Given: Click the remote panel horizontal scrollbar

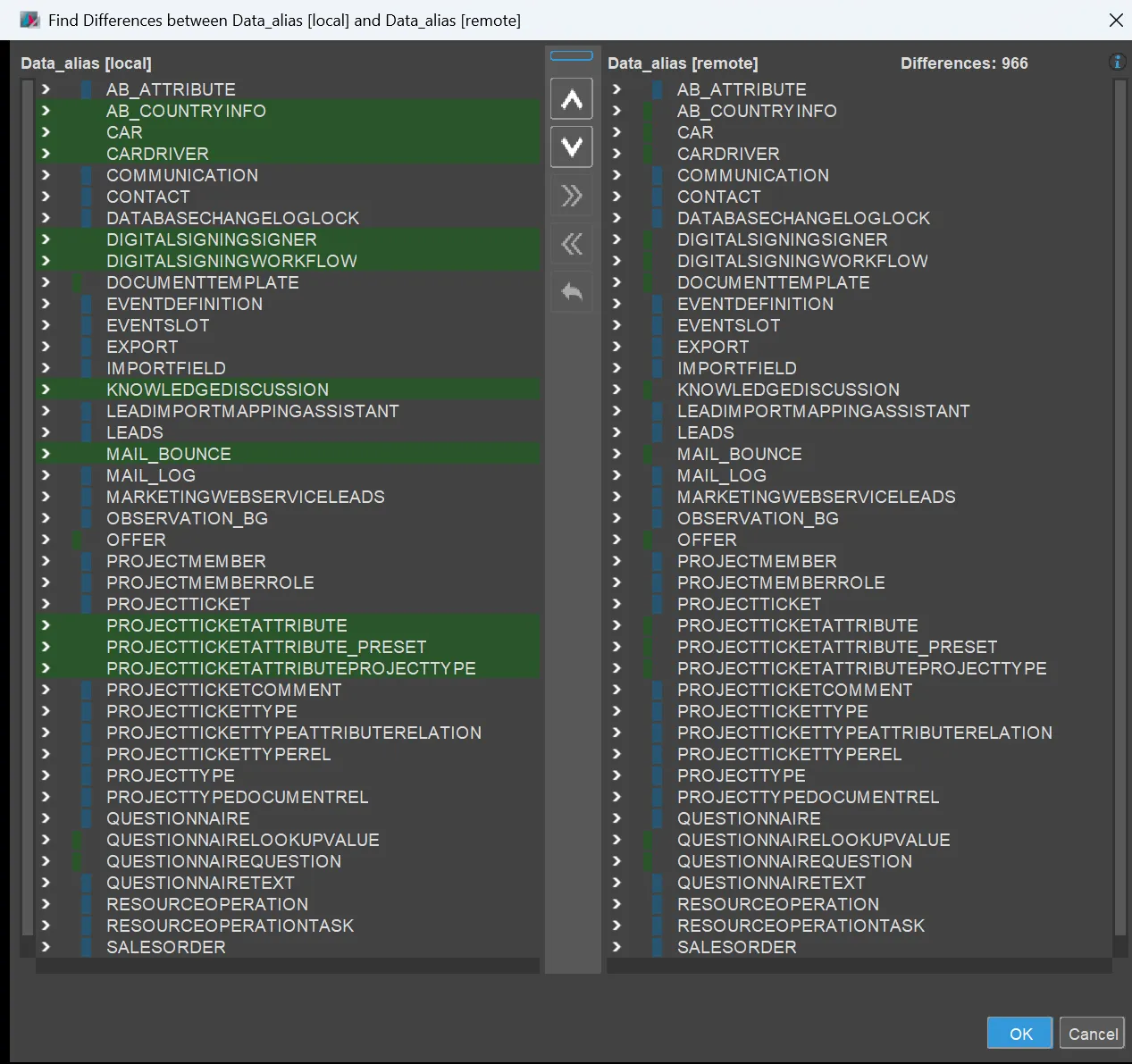Looking at the screenshot, I should point(859,966).
